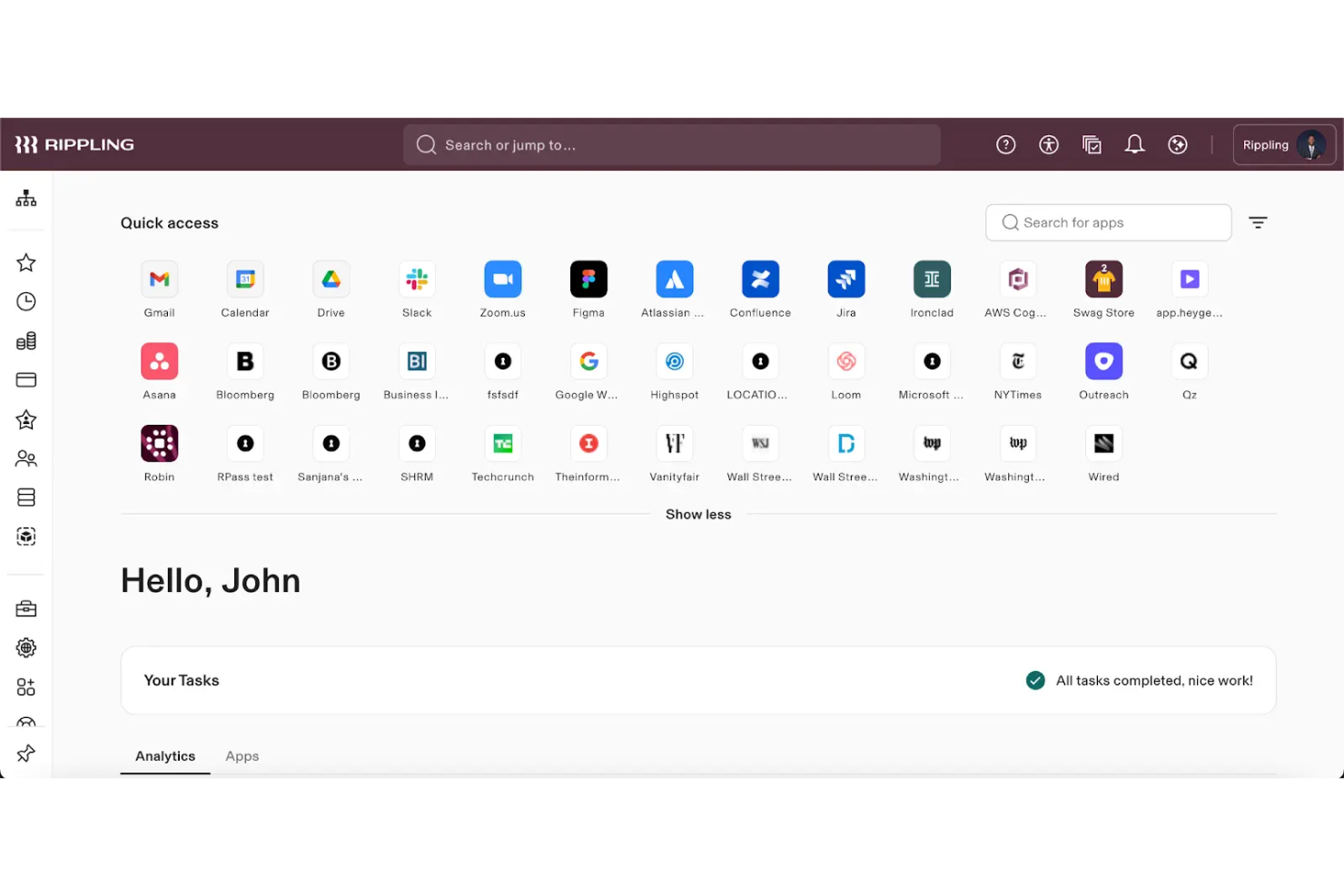The height and width of the screenshot is (896, 1344).
Task: Launch the Highspot app
Action: tap(675, 361)
